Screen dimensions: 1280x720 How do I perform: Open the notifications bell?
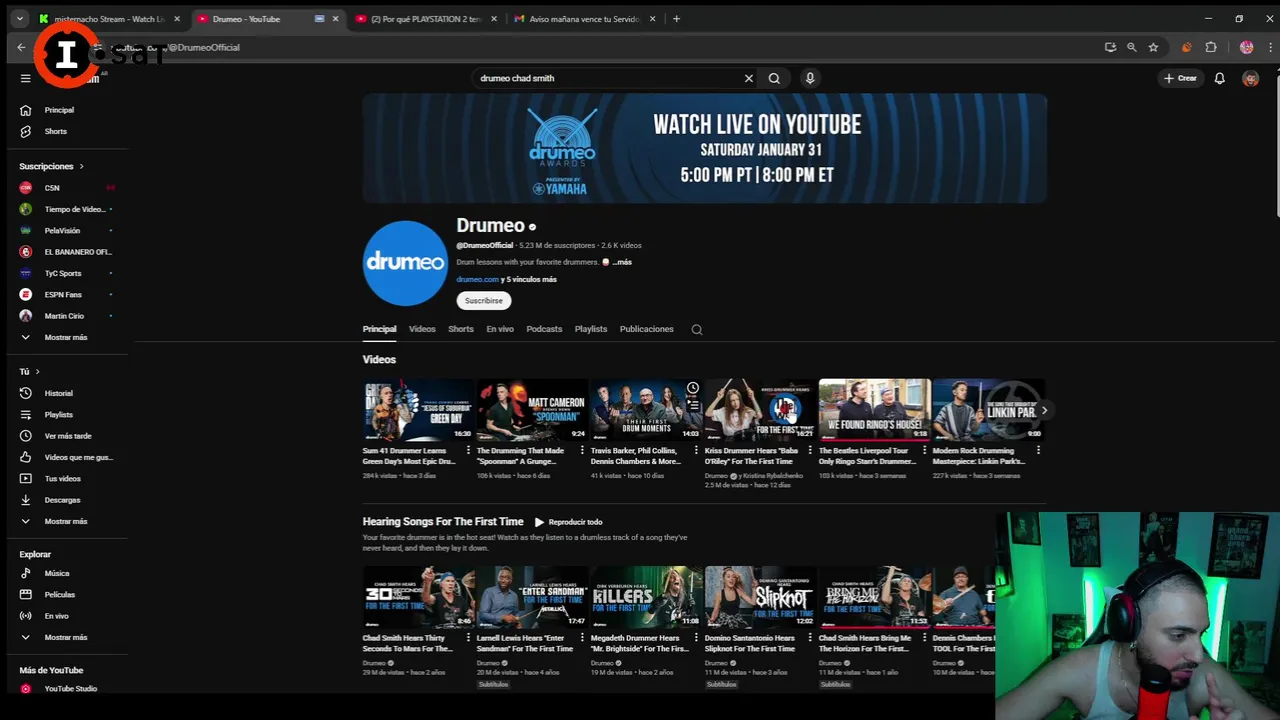click(1219, 78)
